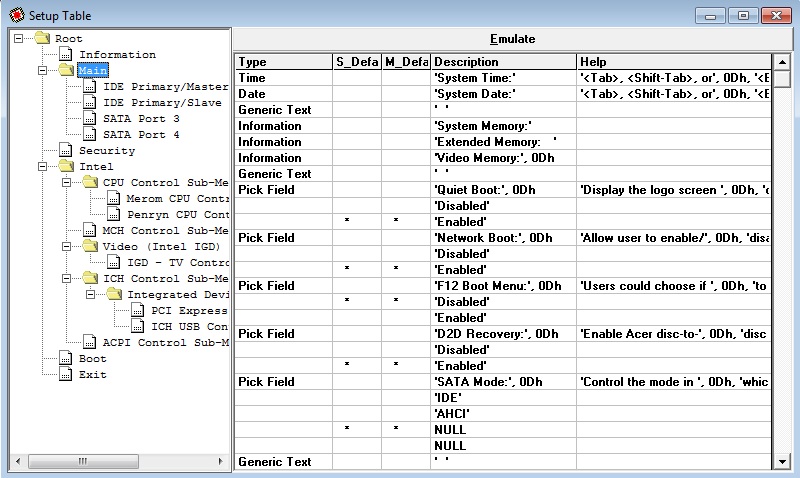The height and width of the screenshot is (478, 800).
Task: Click the Penryn CPU Control page icon
Action: 114,214
